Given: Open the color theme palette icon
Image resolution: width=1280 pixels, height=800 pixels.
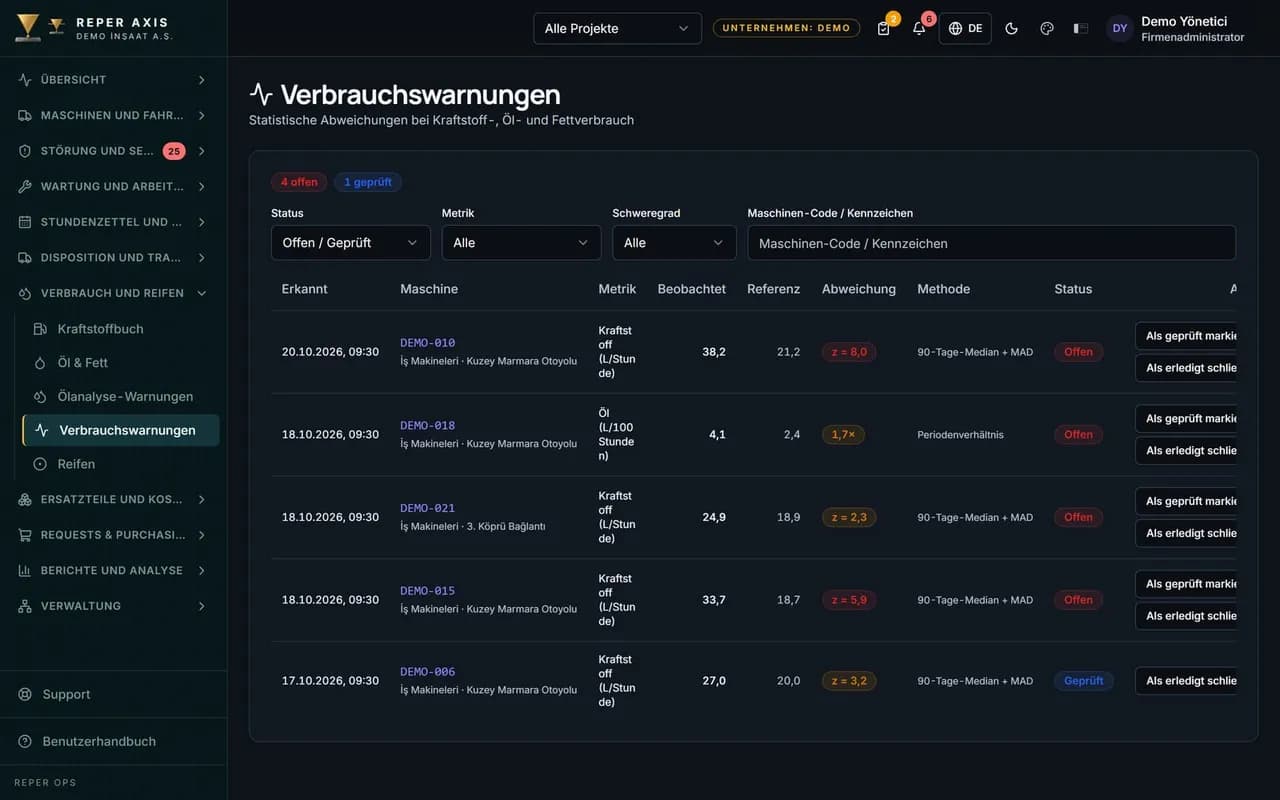Looking at the screenshot, I should (x=1047, y=28).
